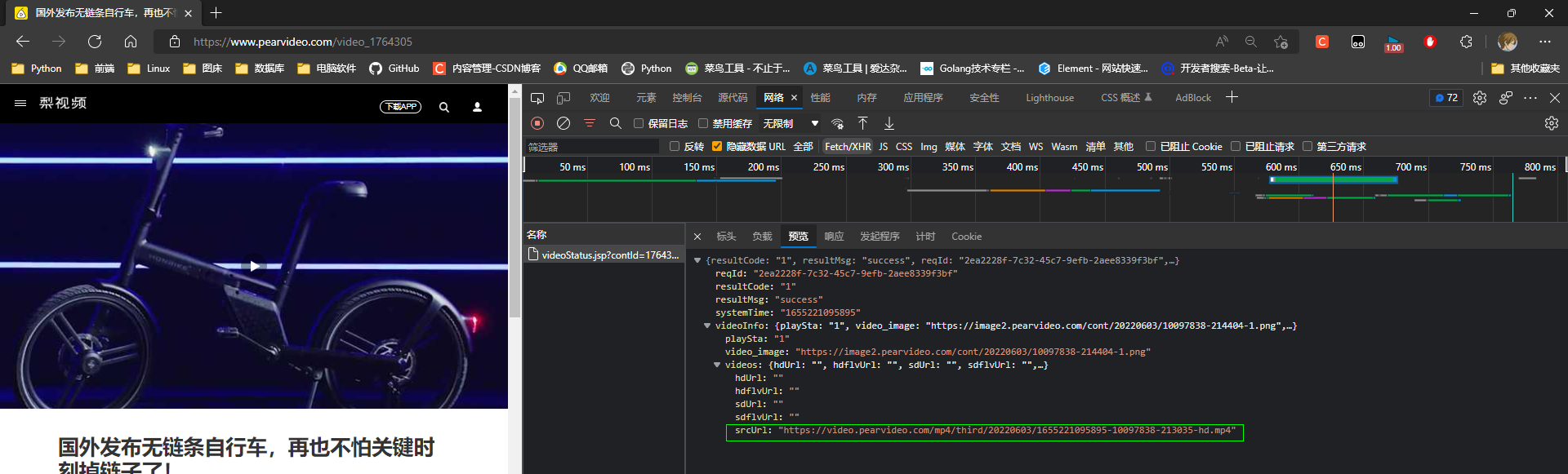Open the 响应 request tab
1568x474 pixels.
[x=834, y=237]
